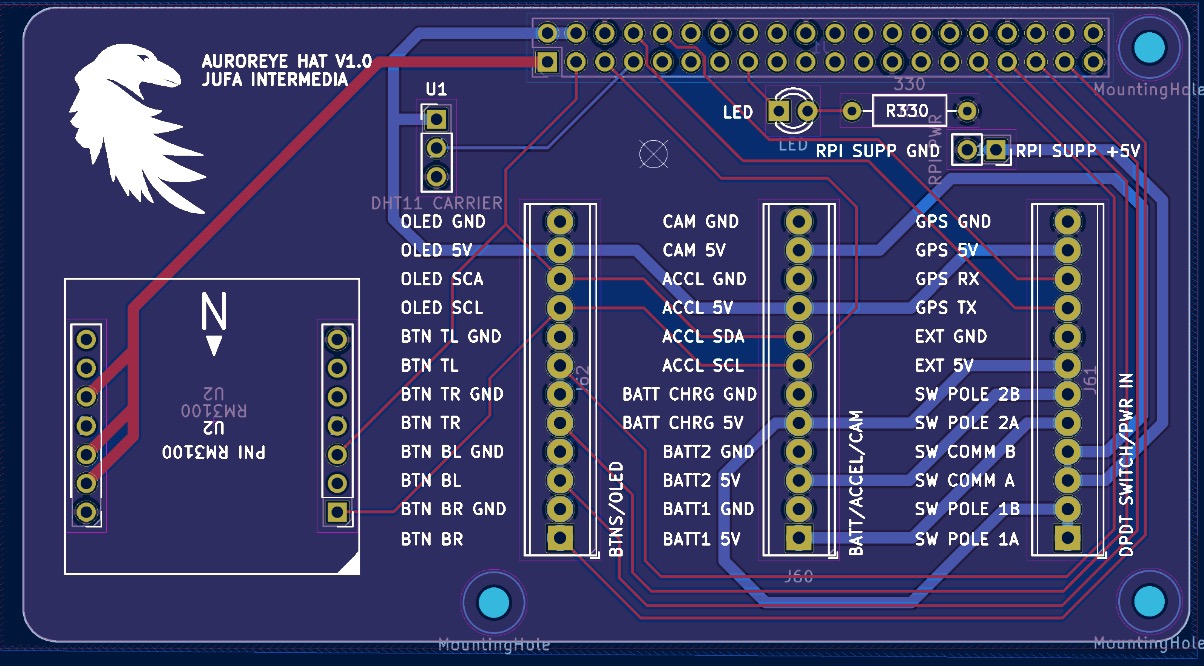The image size is (1204, 666).
Task: Click the SW POLE 1A square pad
Action: click(1068, 538)
